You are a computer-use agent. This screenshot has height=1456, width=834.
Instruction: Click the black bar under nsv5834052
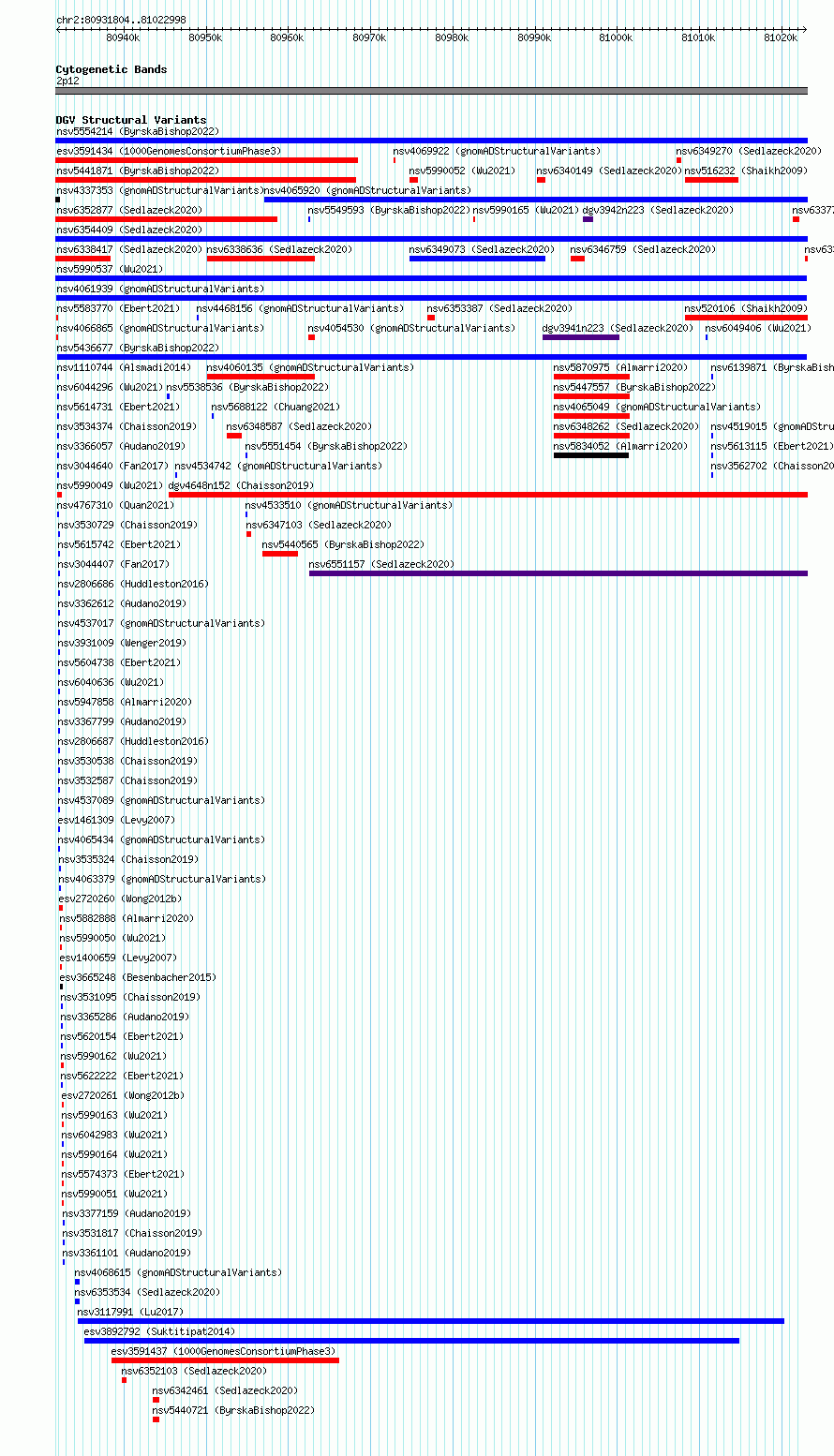pos(591,455)
